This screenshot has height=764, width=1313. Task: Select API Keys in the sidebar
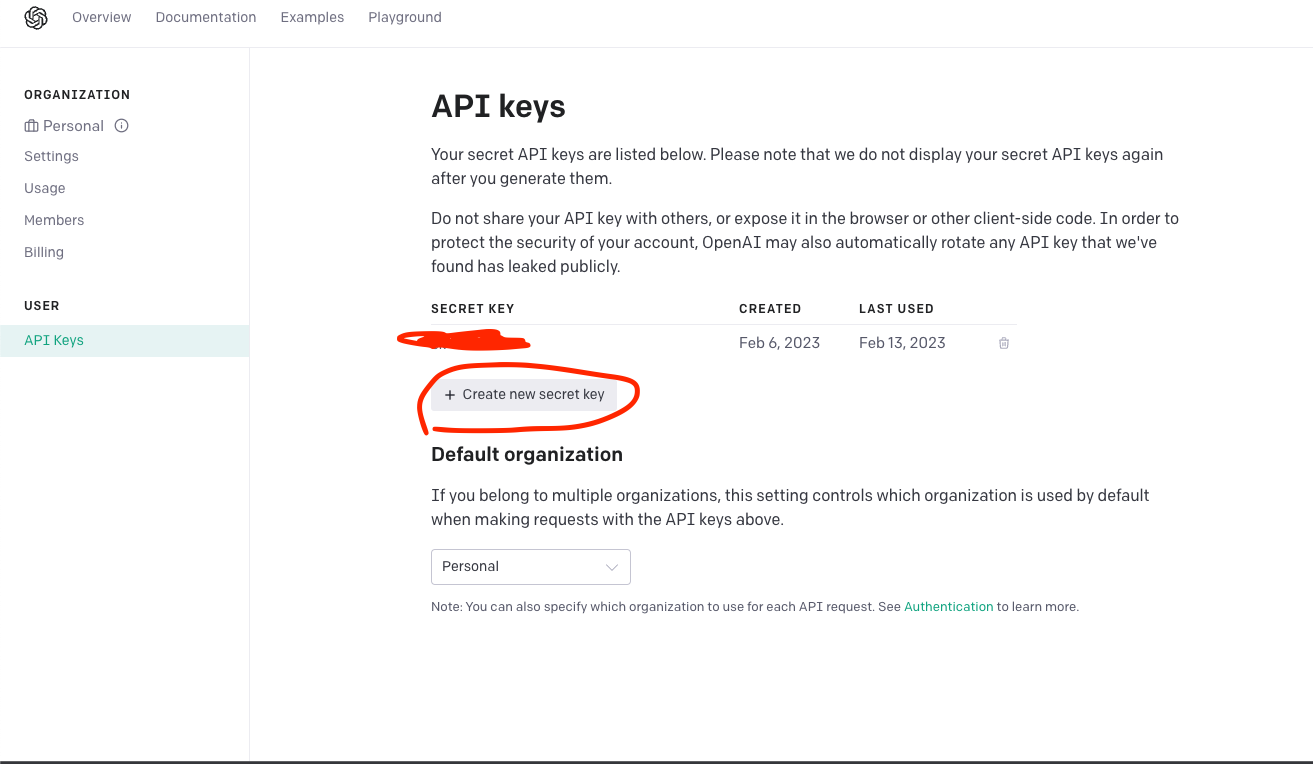(x=124, y=340)
